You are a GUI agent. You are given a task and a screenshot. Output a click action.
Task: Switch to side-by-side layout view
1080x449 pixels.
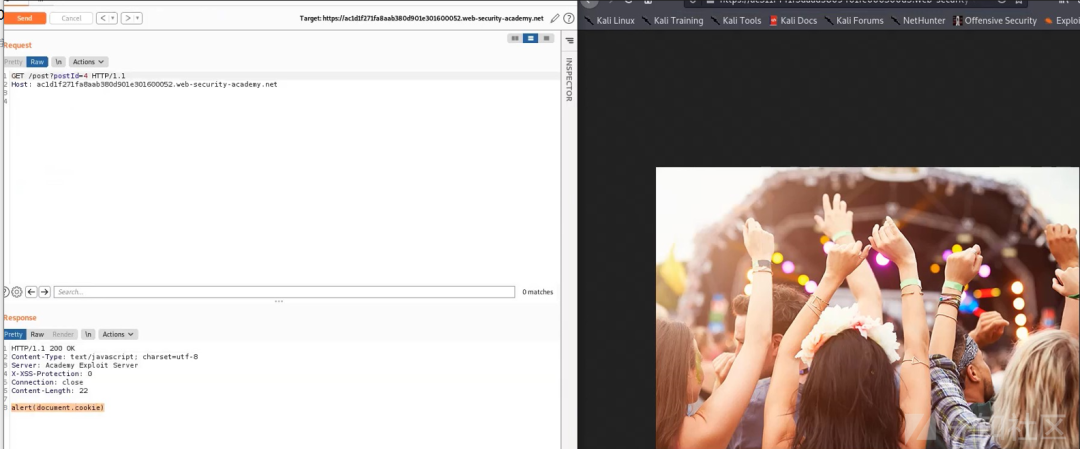(515, 39)
